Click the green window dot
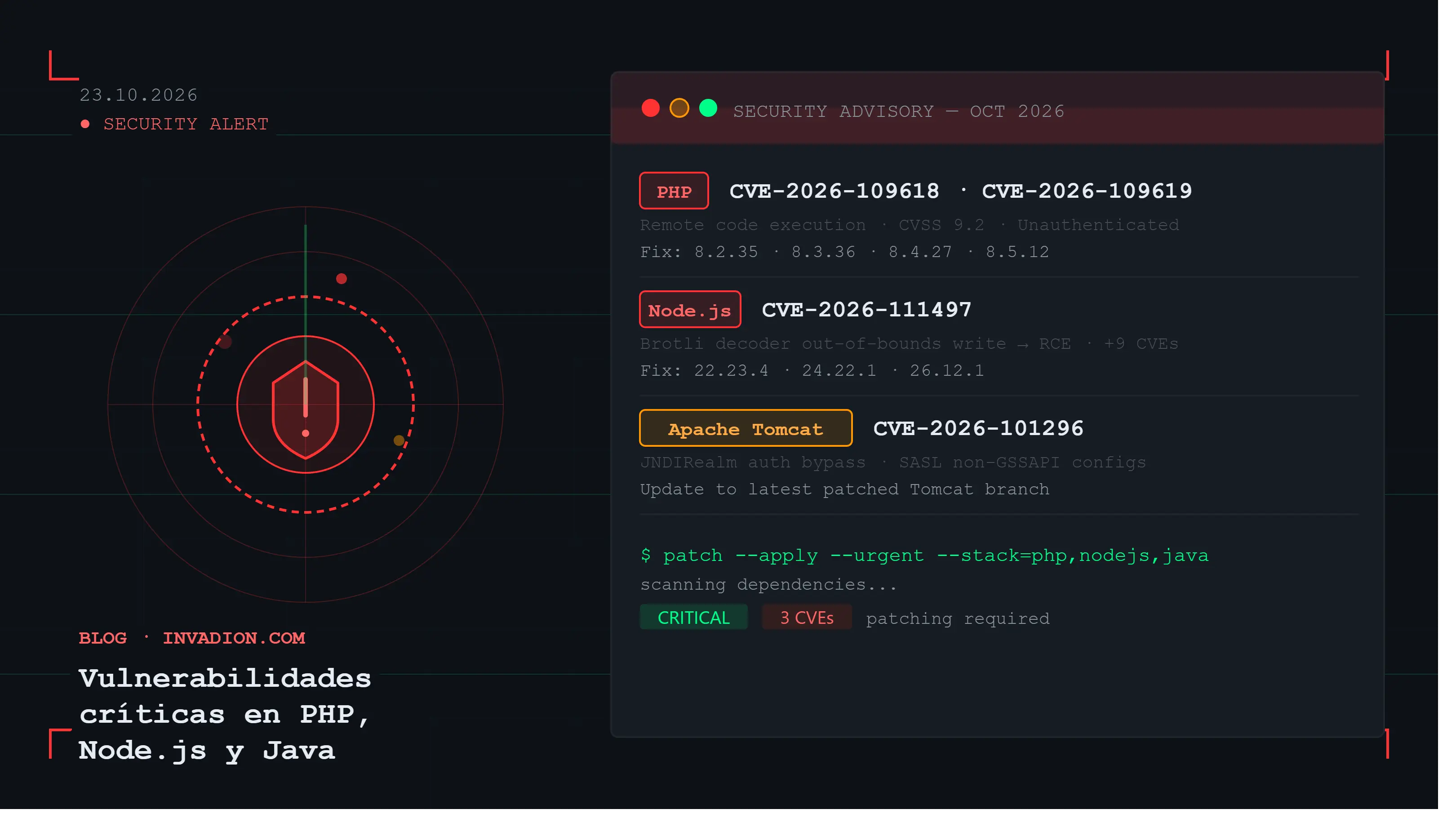This screenshot has height=827, width=1456. (x=708, y=108)
